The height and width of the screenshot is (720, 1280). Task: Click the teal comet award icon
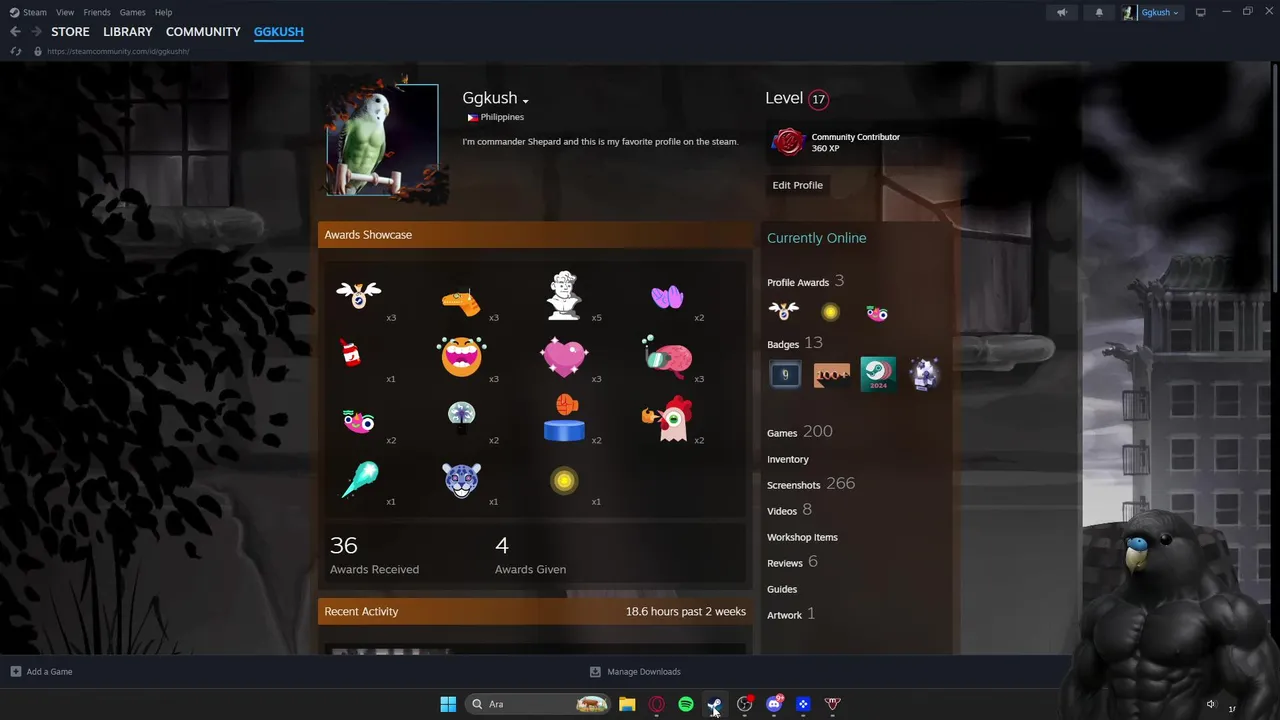359,479
